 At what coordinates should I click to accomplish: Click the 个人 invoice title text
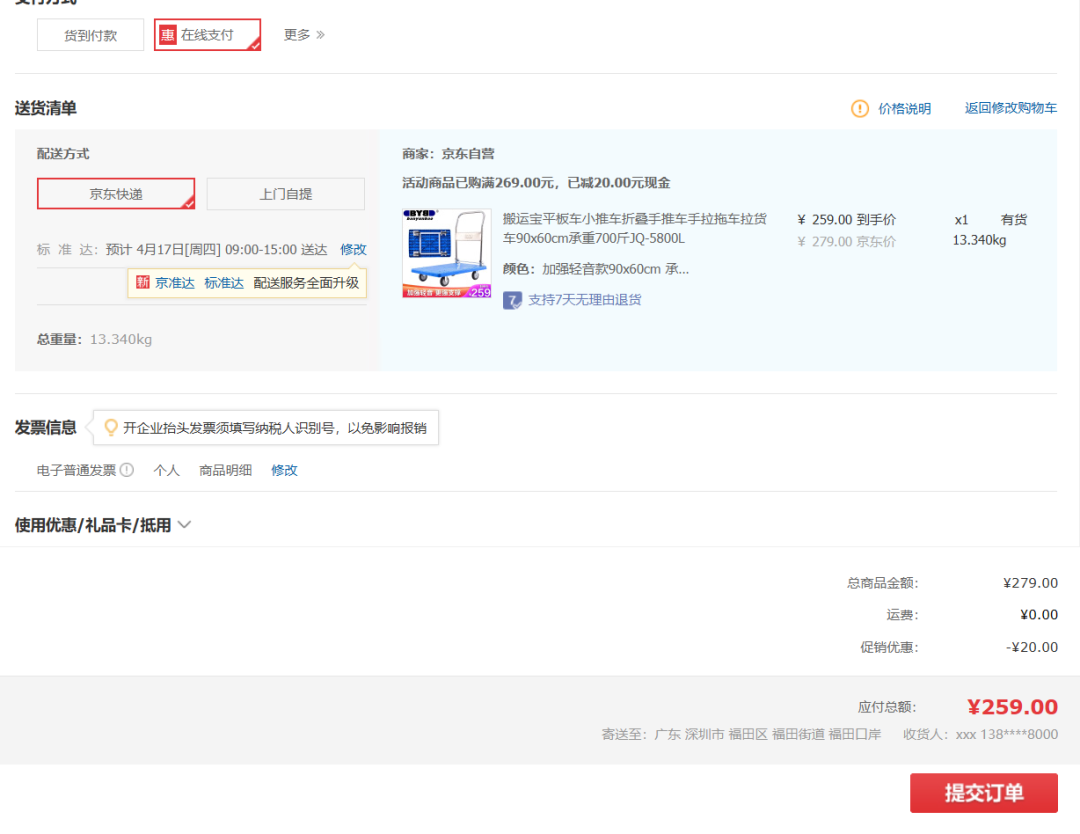tap(166, 470)
